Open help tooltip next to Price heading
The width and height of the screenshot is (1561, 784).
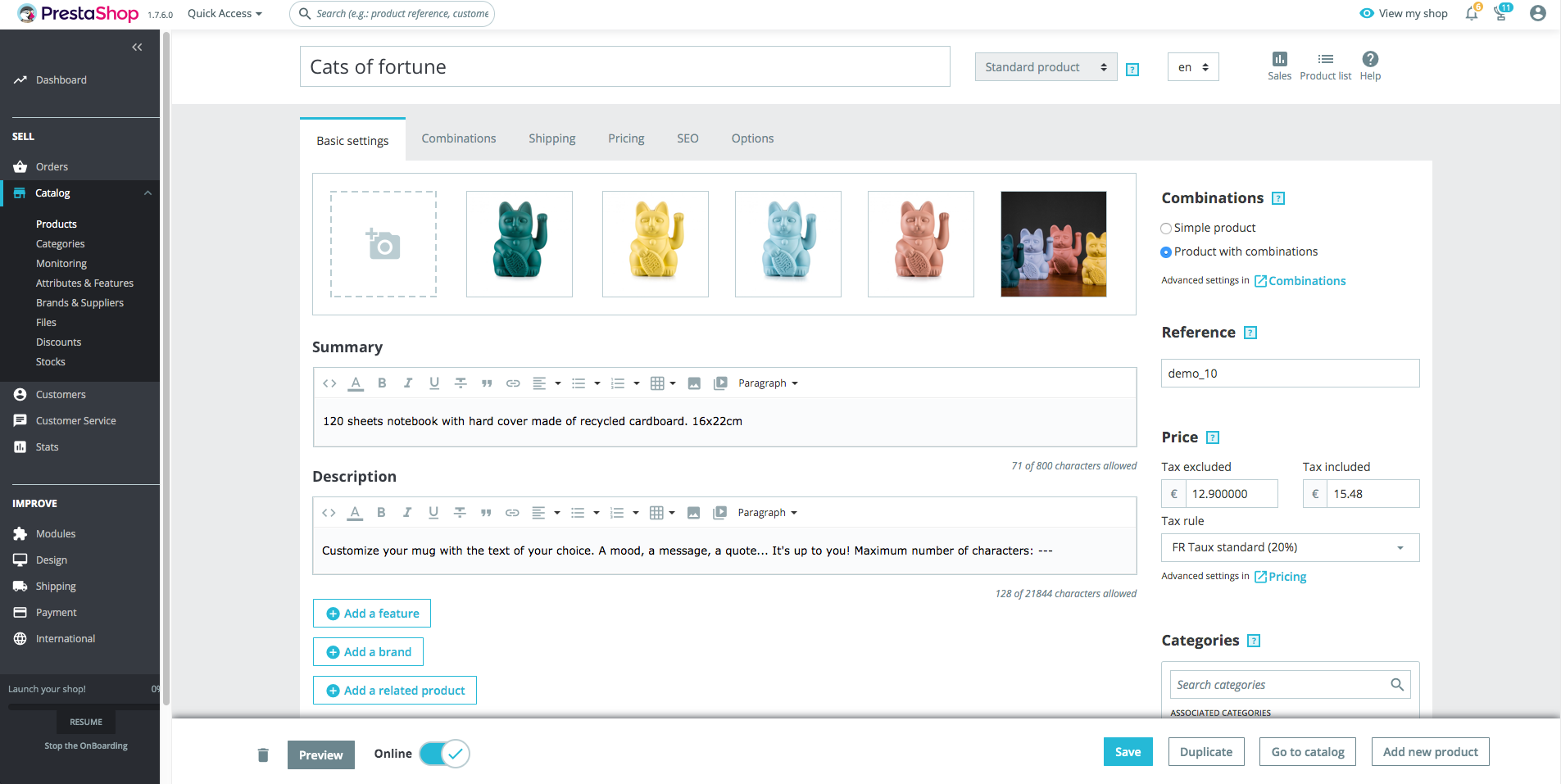click(x=1214, y=437)
